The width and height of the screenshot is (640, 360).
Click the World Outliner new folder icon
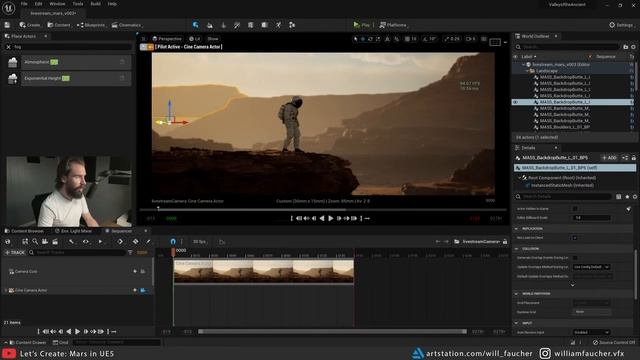[625, 47]
